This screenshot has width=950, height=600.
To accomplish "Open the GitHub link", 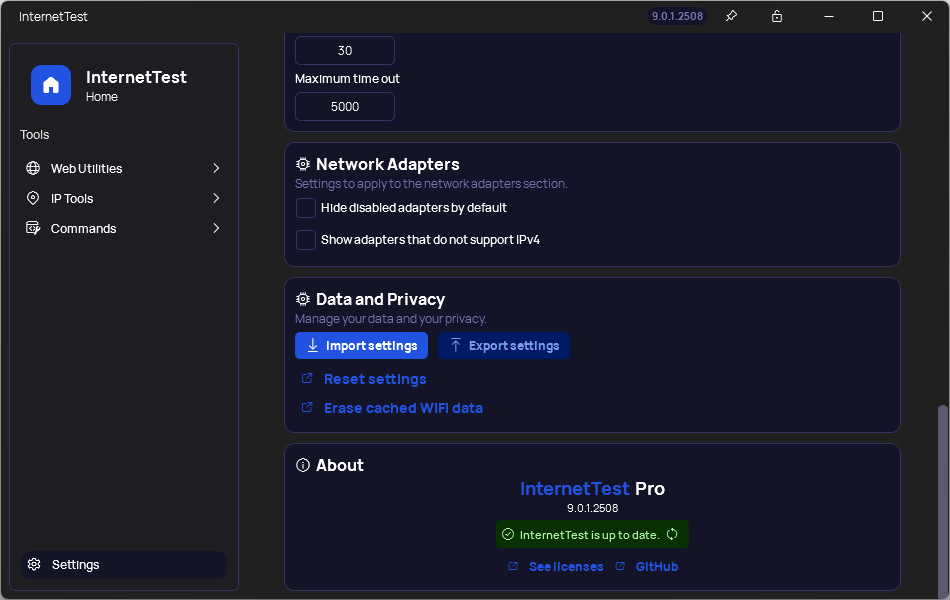I will tap(657, 567).
